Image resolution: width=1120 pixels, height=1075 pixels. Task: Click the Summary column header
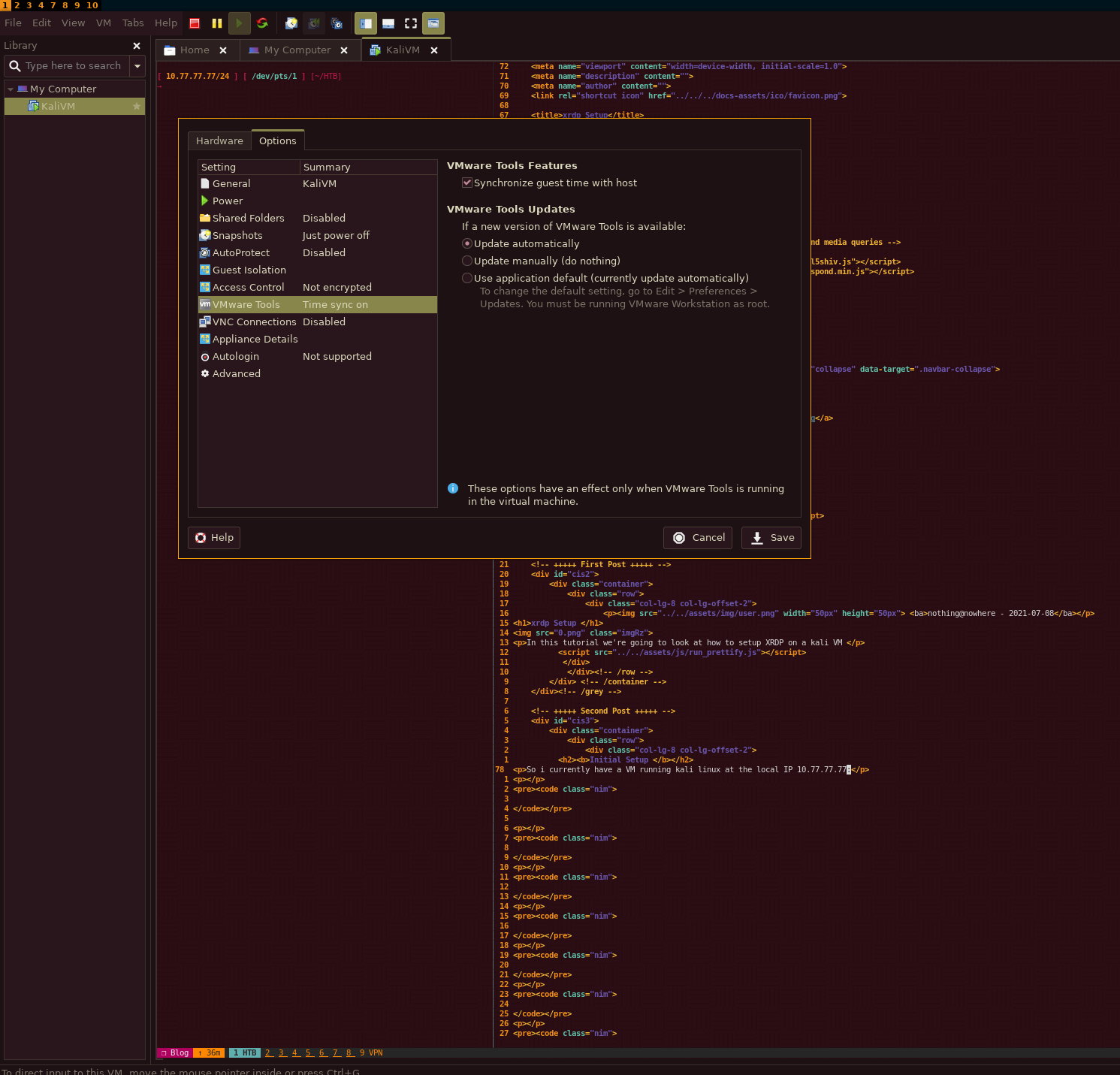tap(368, 167)
